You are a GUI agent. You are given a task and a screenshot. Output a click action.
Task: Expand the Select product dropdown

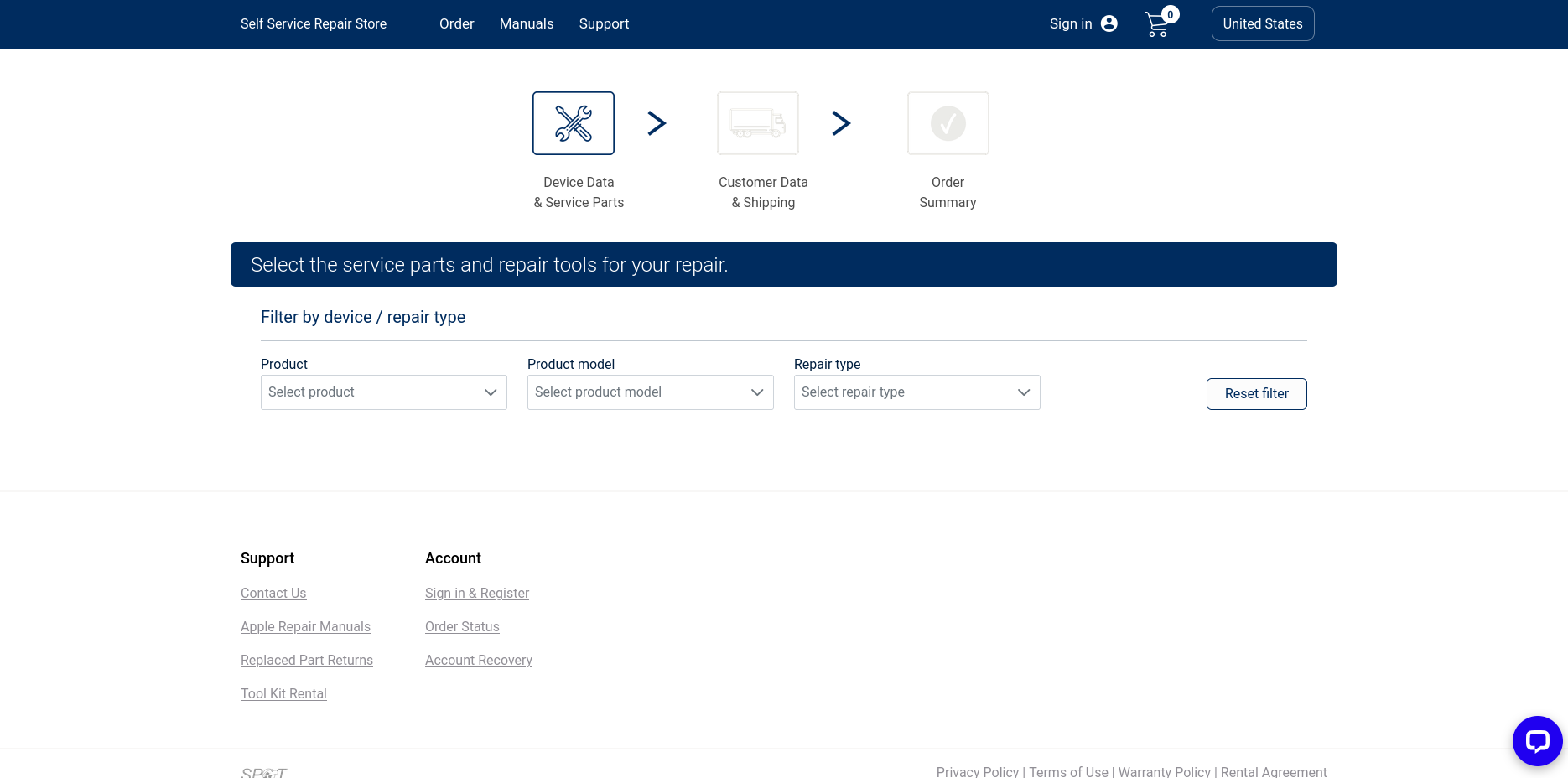click(384, 392)
